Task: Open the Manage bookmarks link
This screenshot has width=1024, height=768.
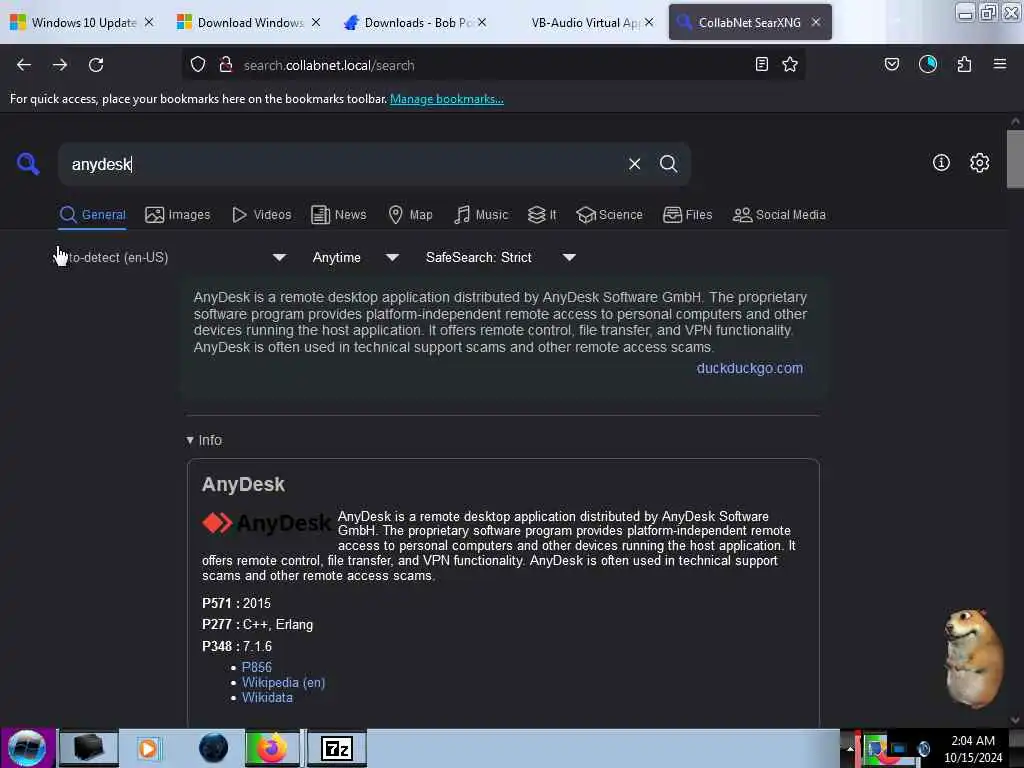Action: click(447, 99)
